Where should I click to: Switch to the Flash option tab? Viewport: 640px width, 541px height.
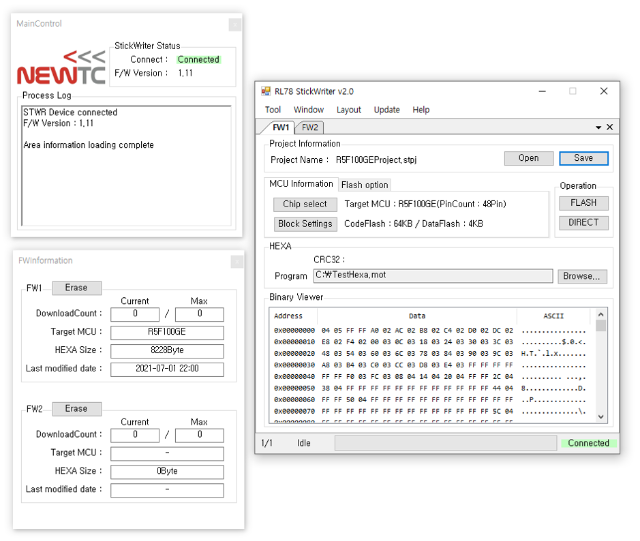(x=365, y=185)
